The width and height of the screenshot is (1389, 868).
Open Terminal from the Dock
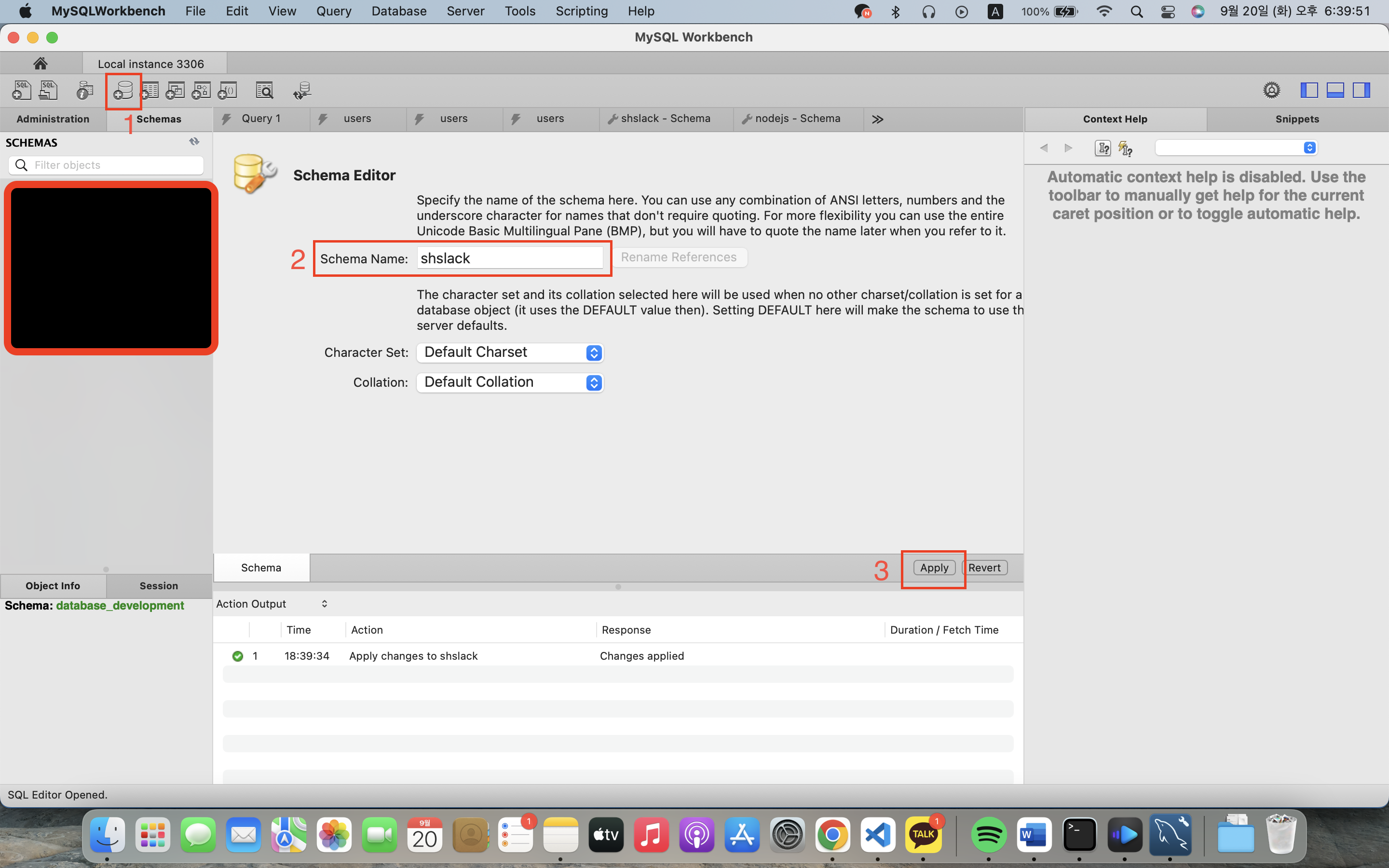click(x=1079, y=834)
